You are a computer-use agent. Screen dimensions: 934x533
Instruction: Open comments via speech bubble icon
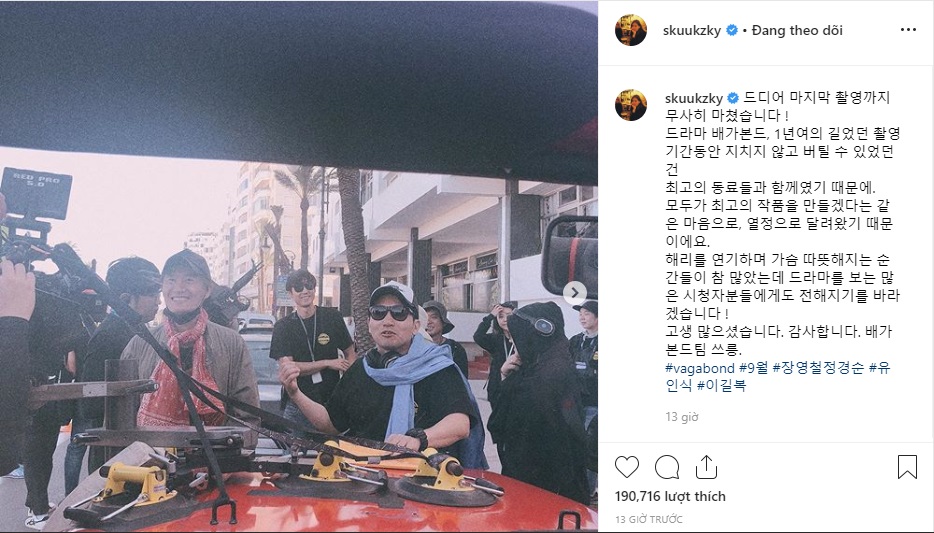667,467
